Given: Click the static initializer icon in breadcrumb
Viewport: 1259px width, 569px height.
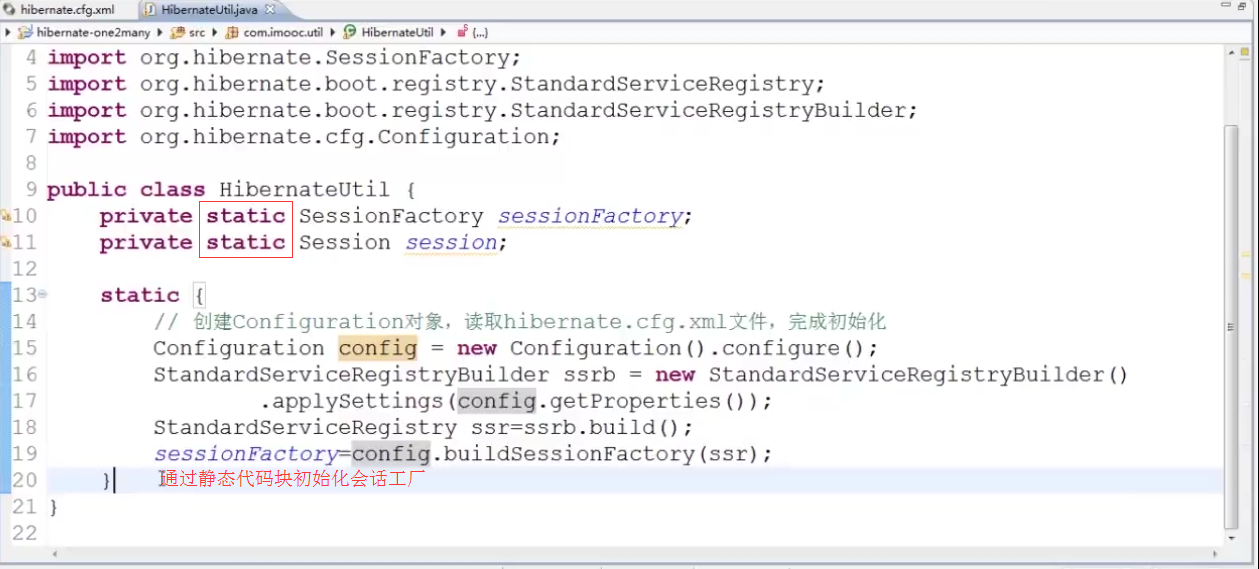Looking at the screenshot, I should (x=462, y=32).
